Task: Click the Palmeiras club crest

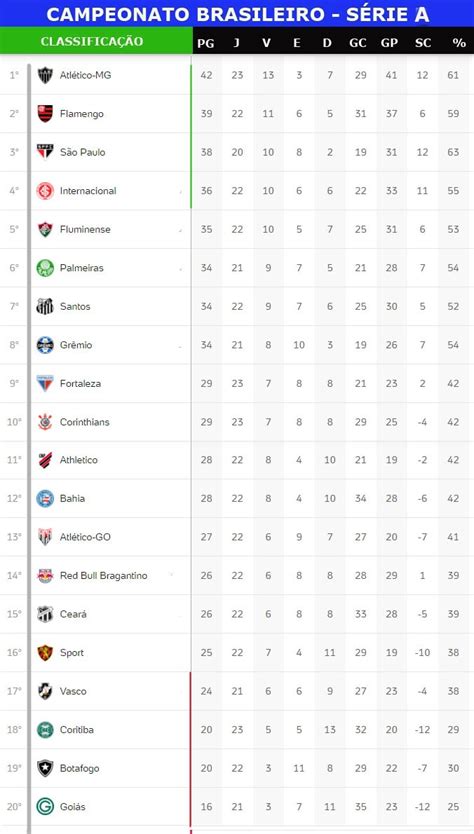Action: (x=45, y=268)
